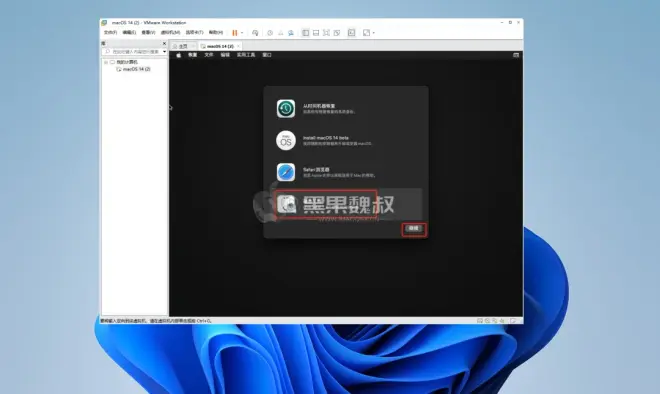Click the hard disk status bar icon

coord(479,321)
